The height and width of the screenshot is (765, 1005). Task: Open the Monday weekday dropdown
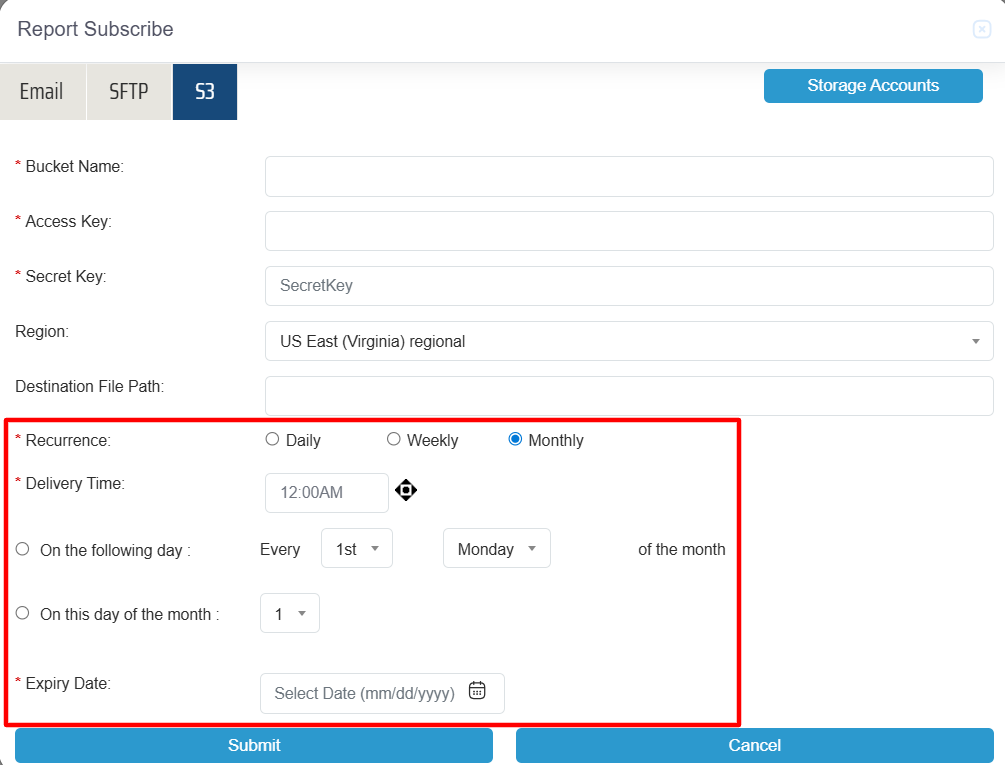coord(496,549)
